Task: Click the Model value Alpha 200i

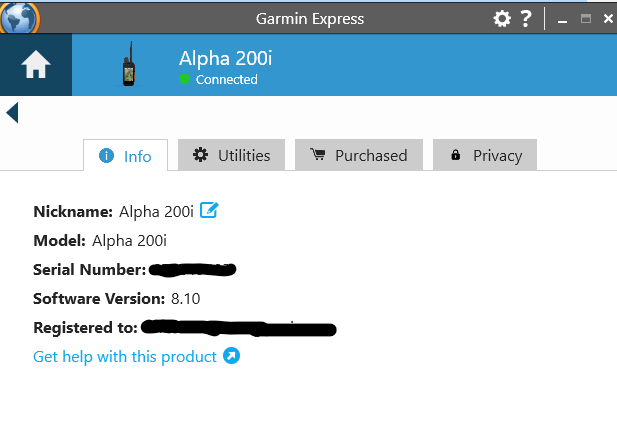Action: coord(129,240)
